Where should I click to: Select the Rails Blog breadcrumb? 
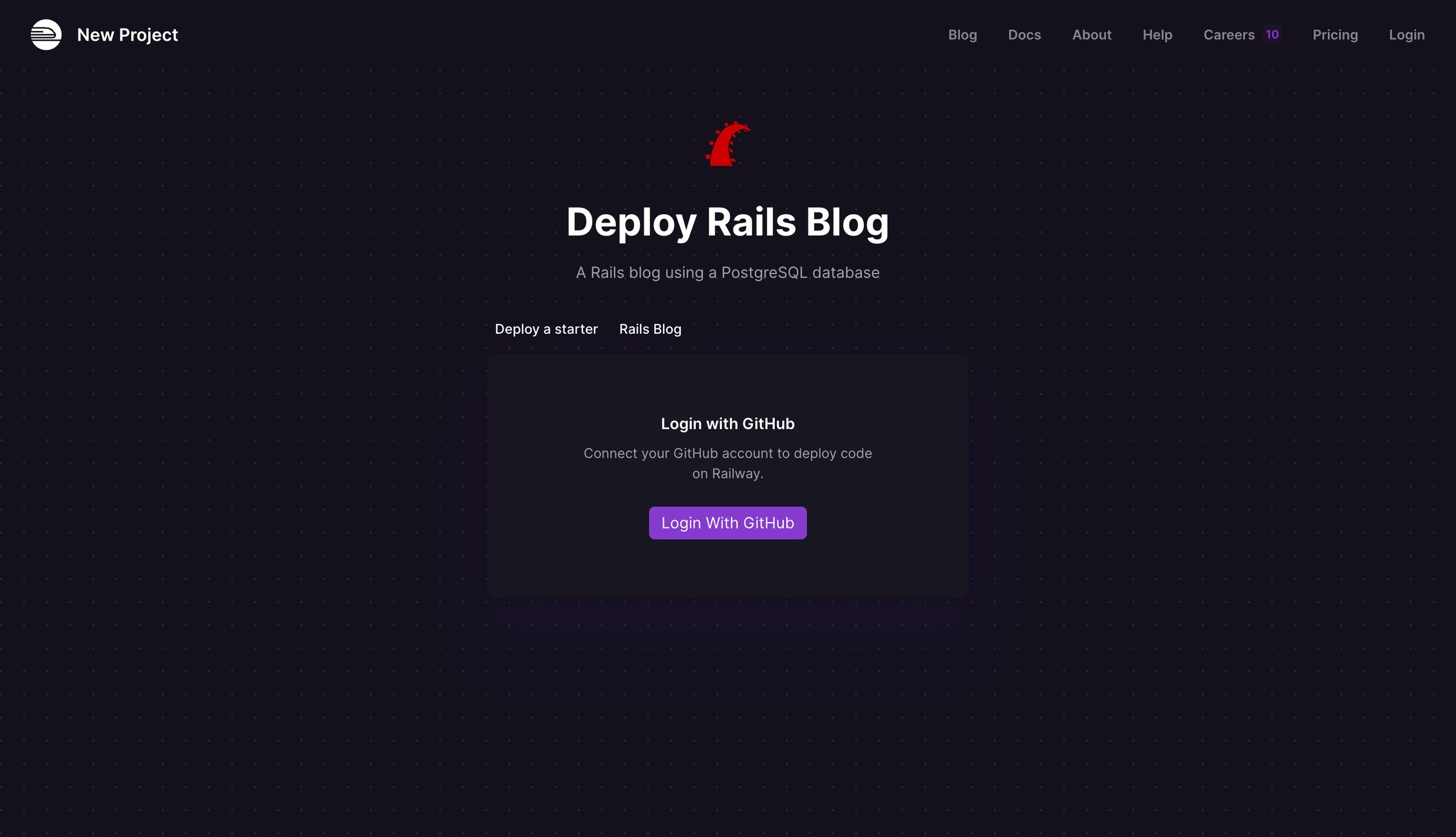tap(650, 329)
